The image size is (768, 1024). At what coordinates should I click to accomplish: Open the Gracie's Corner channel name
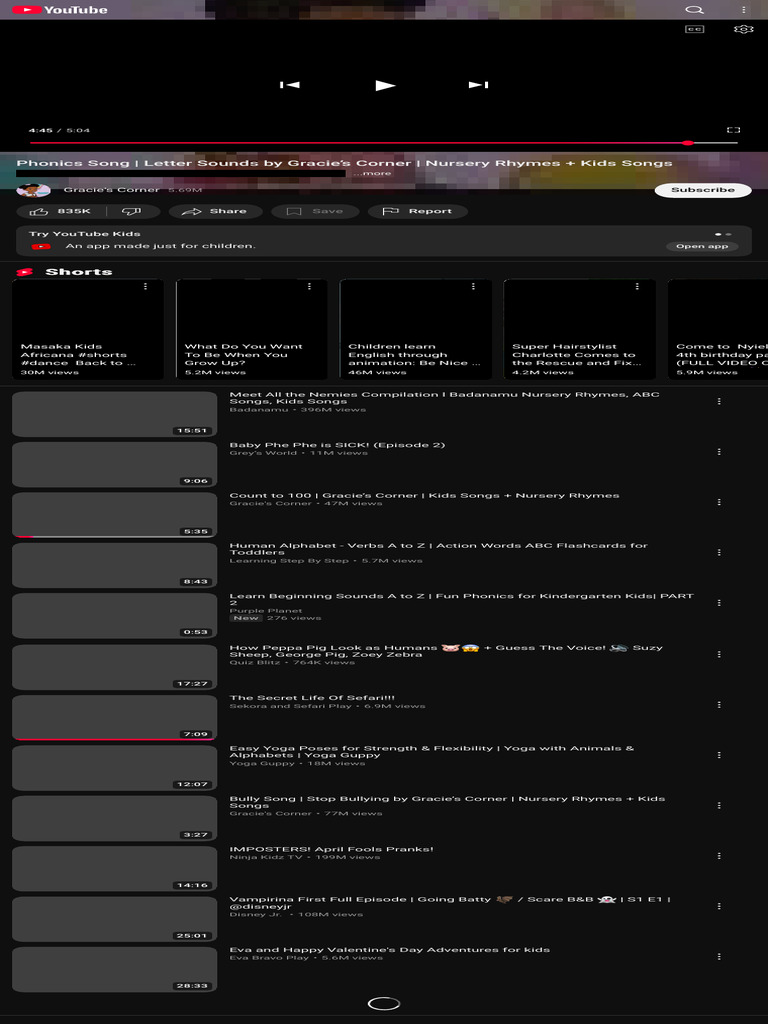(x=111, y=190)
